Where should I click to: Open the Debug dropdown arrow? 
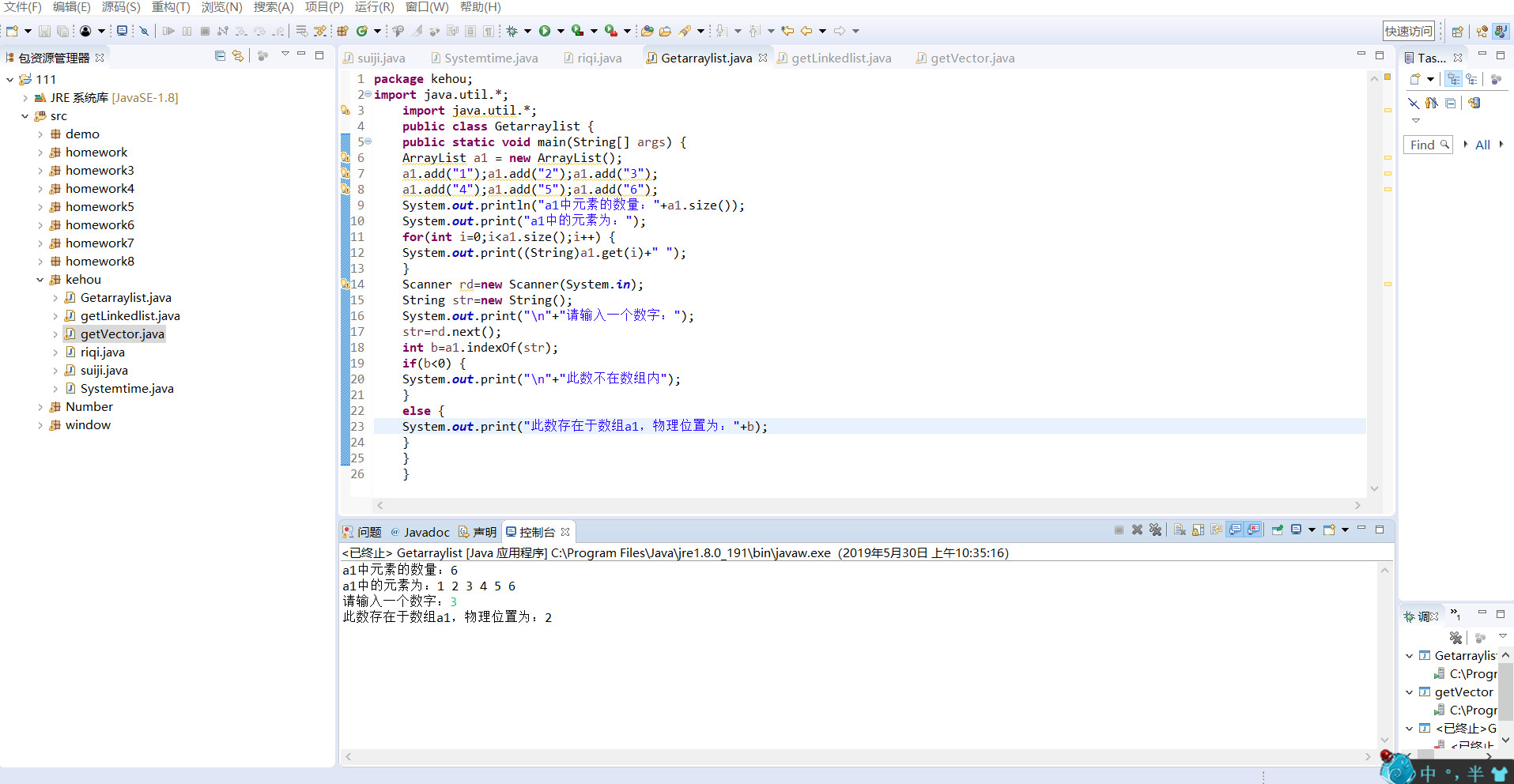point(527,31)
